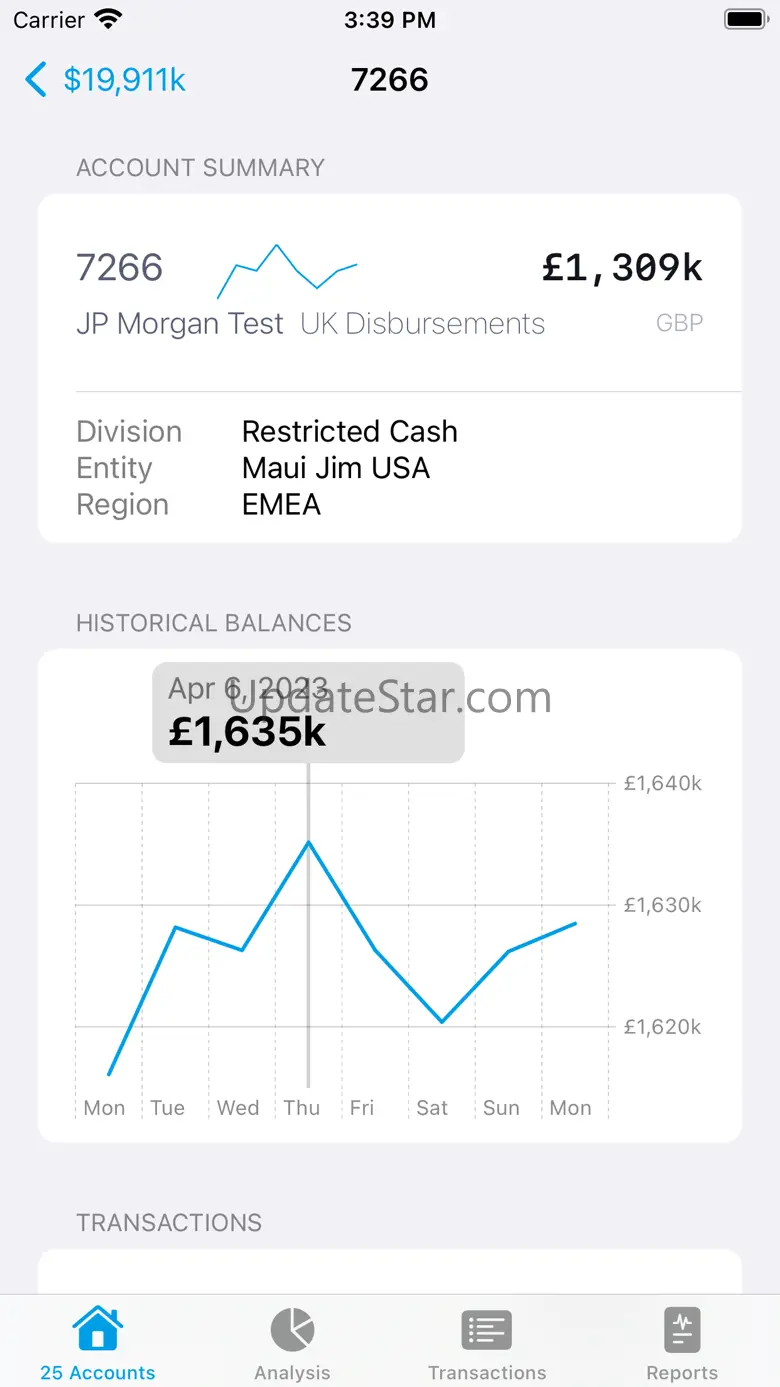Viewport: 780px width, 1387px height.
Task: Tap the Apr 6, 2023 tooltip
Action: [308, 712]
